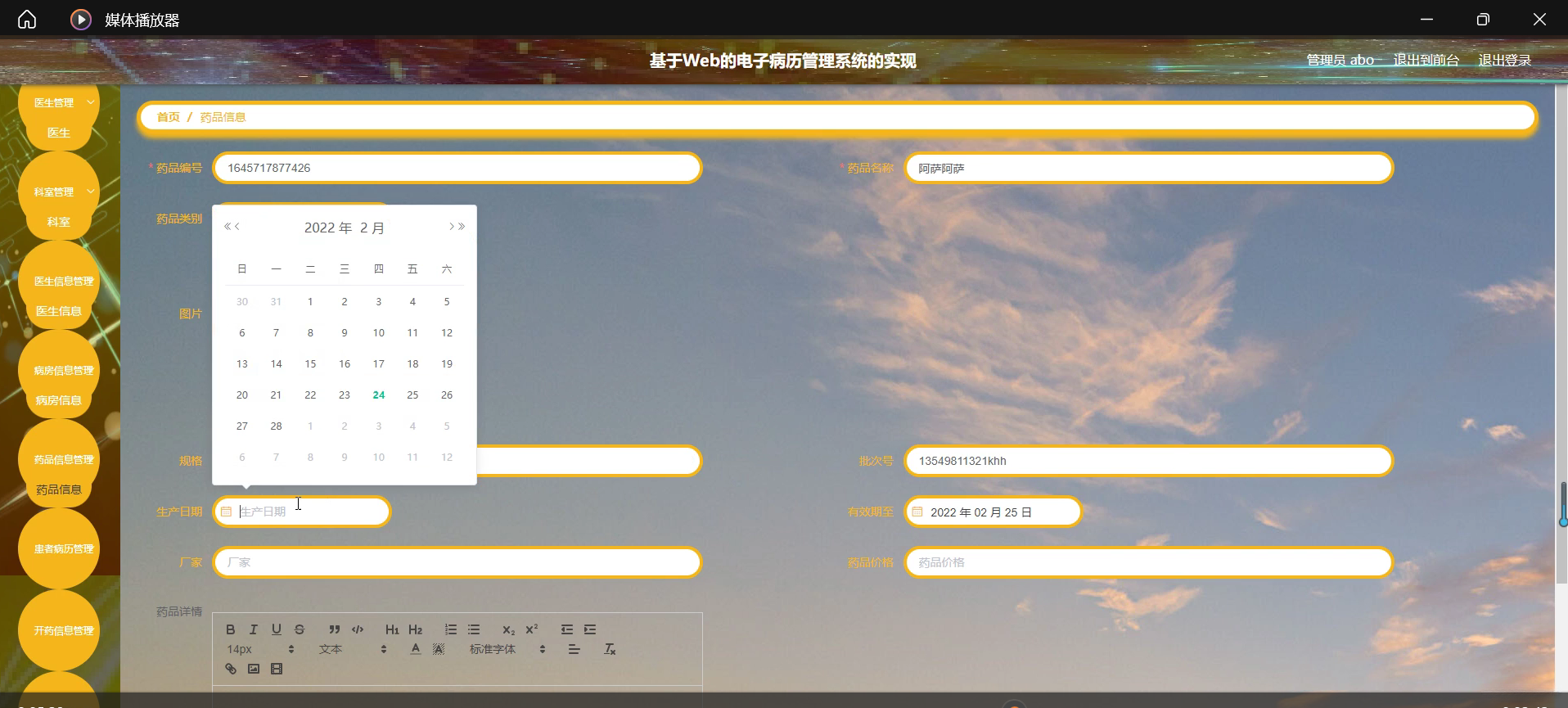Open the 文本 heading style dropdown

point(353,649)
